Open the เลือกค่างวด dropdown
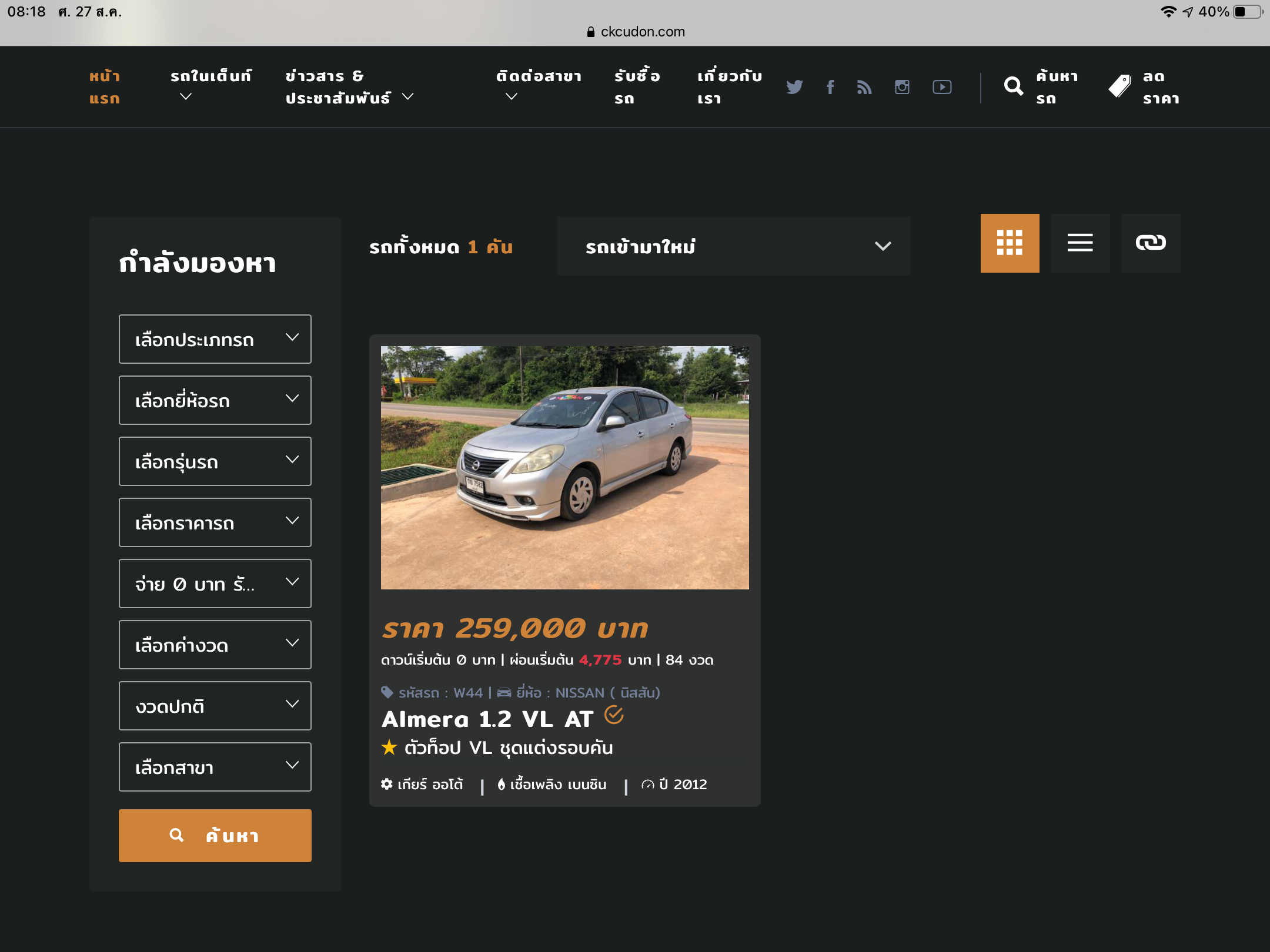Viewport: 1270px width, 952px height. [x=215, y=645]
